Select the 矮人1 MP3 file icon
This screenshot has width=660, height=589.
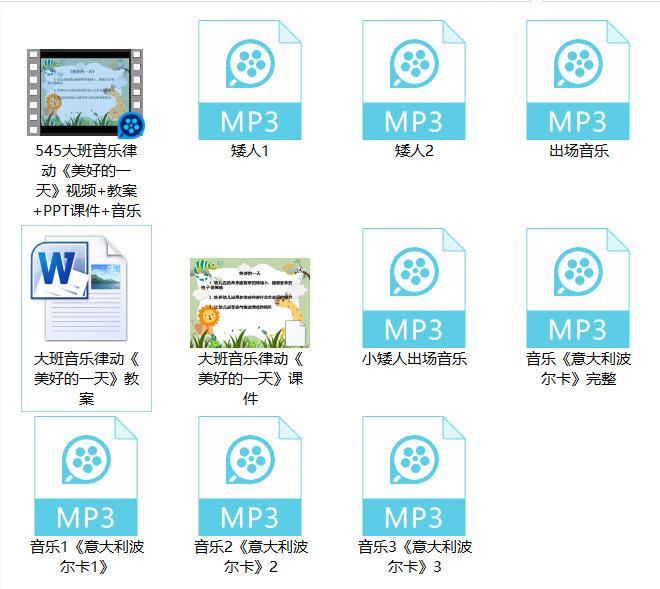point(250,80)
